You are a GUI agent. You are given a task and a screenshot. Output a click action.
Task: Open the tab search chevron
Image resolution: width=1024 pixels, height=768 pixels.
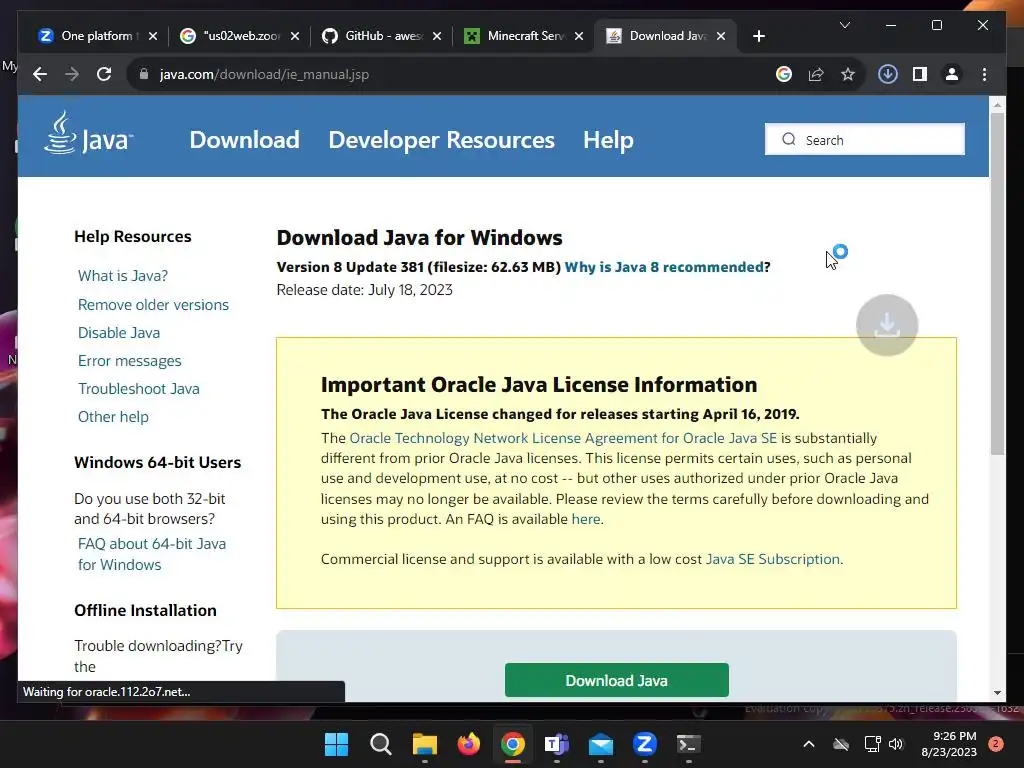pyautogui.click(x=844, y=25)
